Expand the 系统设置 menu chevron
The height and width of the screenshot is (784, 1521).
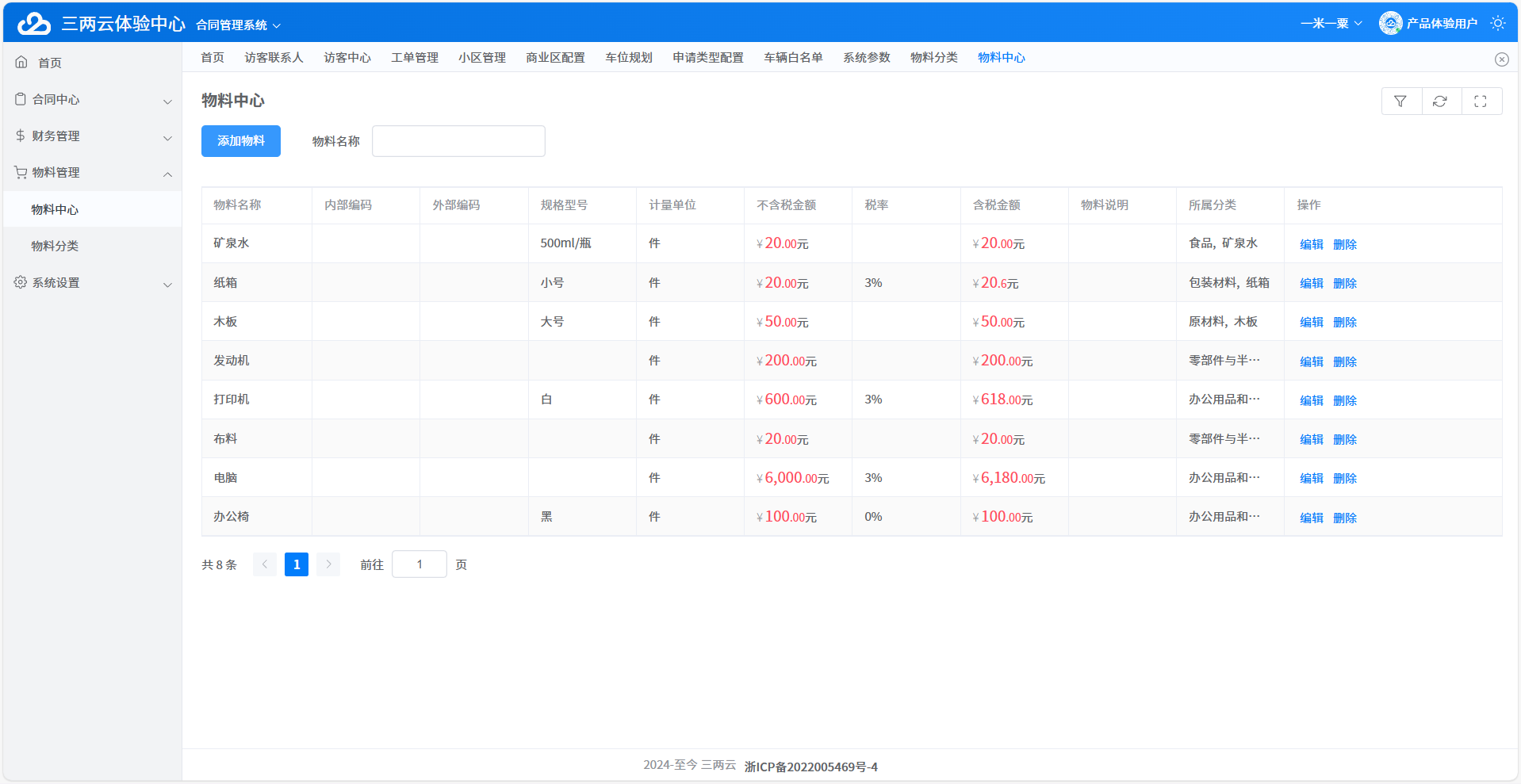(x=167, y=285)
